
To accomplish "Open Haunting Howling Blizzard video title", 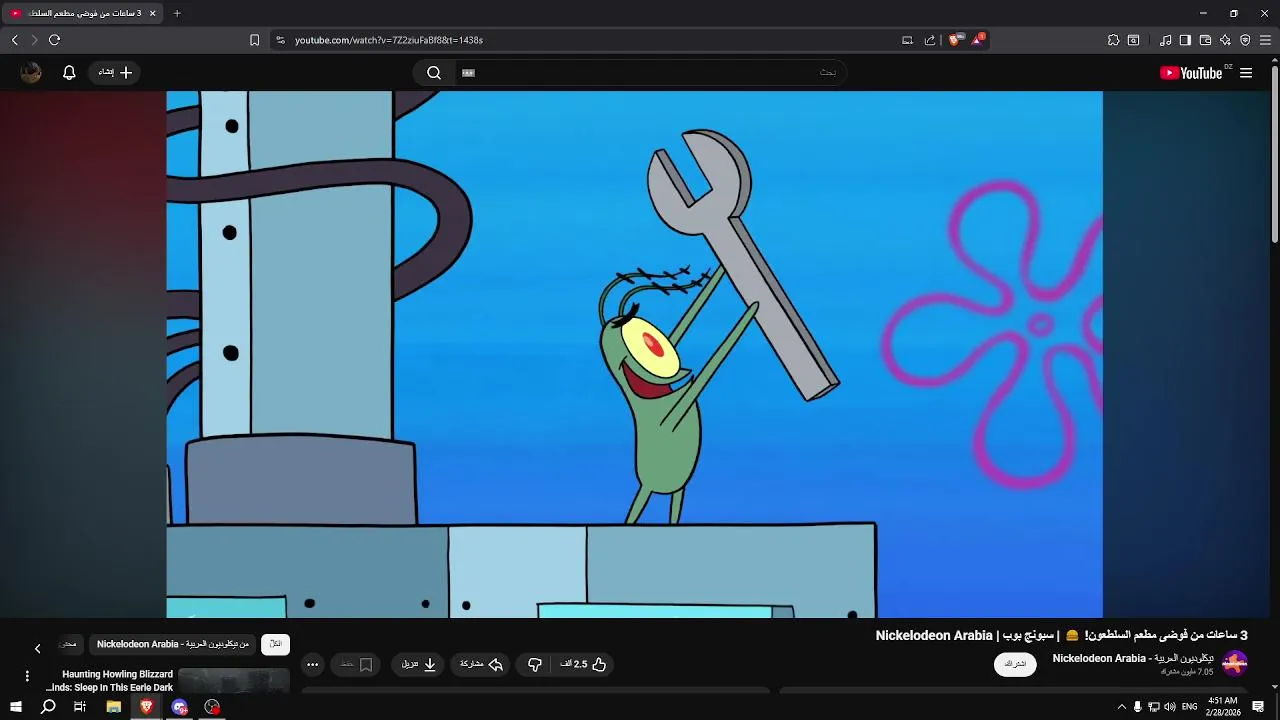I will (x=109, y=681).
